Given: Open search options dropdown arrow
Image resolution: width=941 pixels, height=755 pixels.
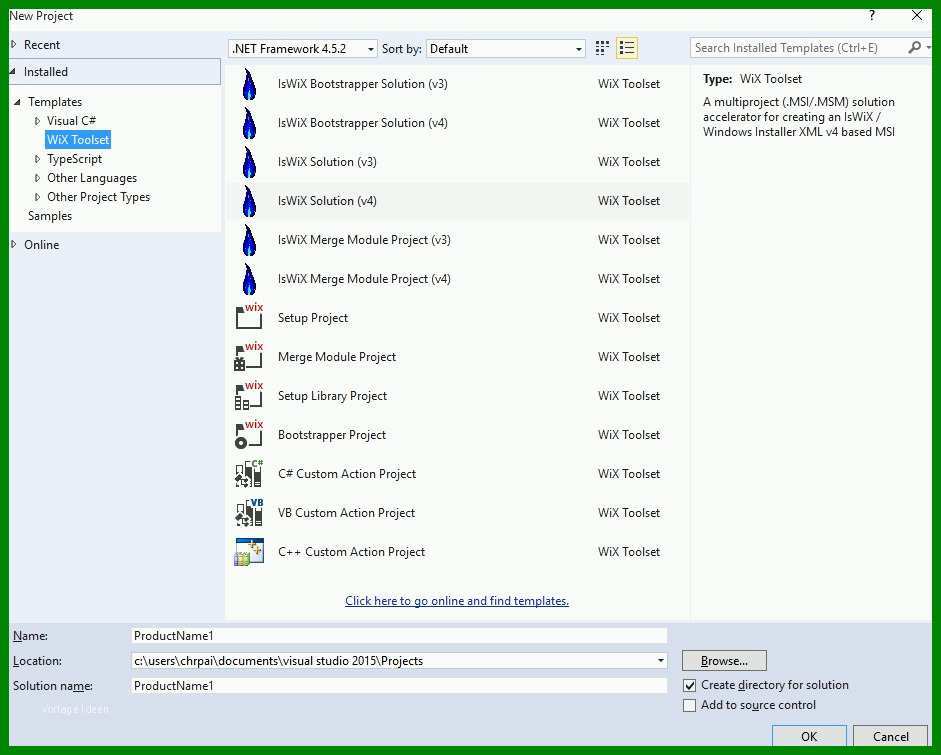Looking at the screenshot, I should (928, 47).
